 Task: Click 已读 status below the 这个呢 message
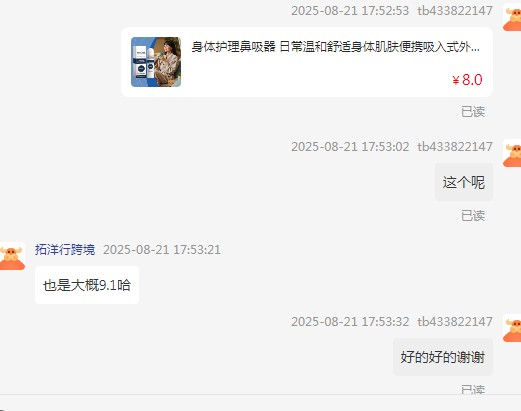point(473,216)
